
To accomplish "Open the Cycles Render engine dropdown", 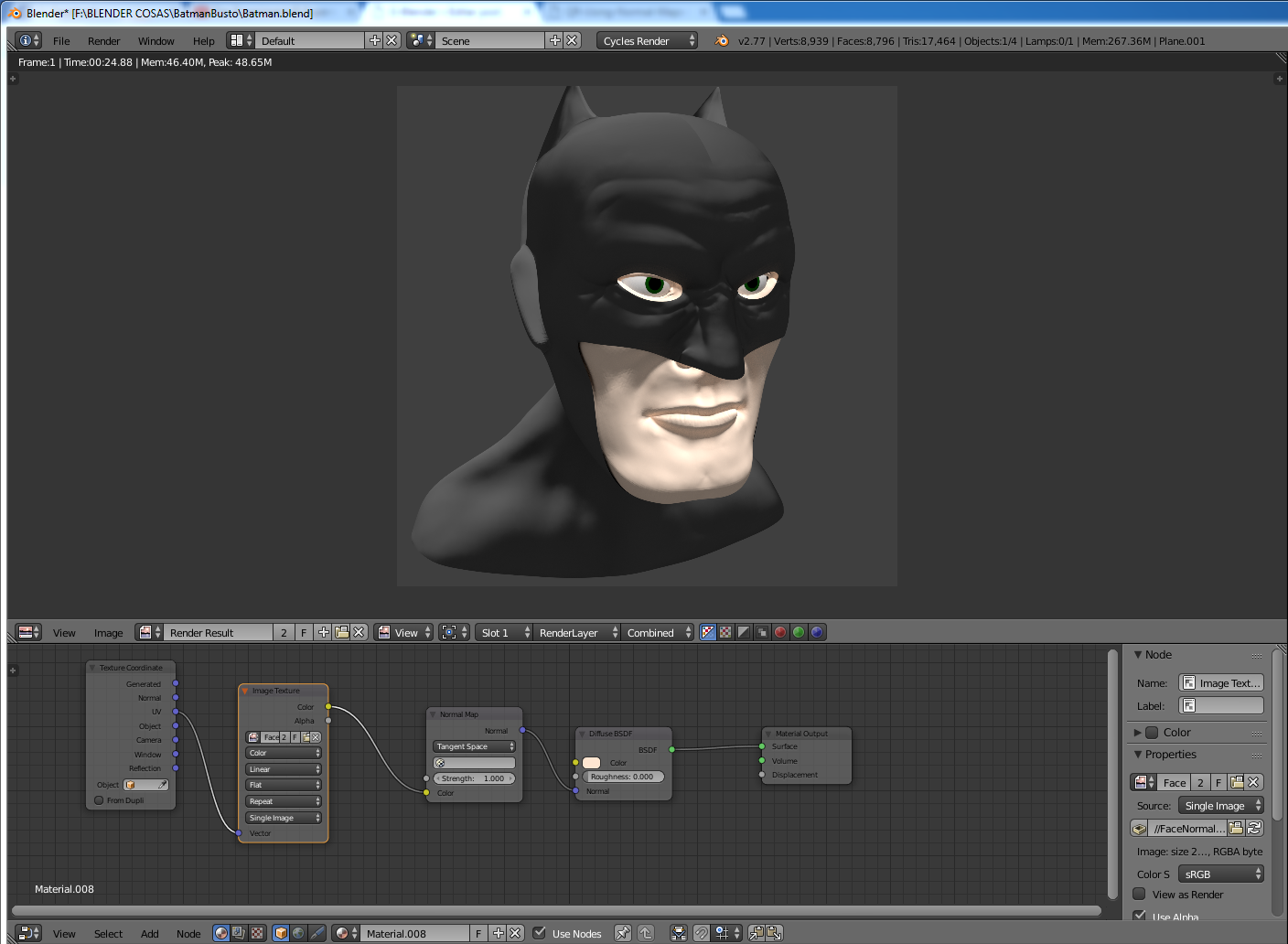I will pyautogui.click(x=647, y=40).
